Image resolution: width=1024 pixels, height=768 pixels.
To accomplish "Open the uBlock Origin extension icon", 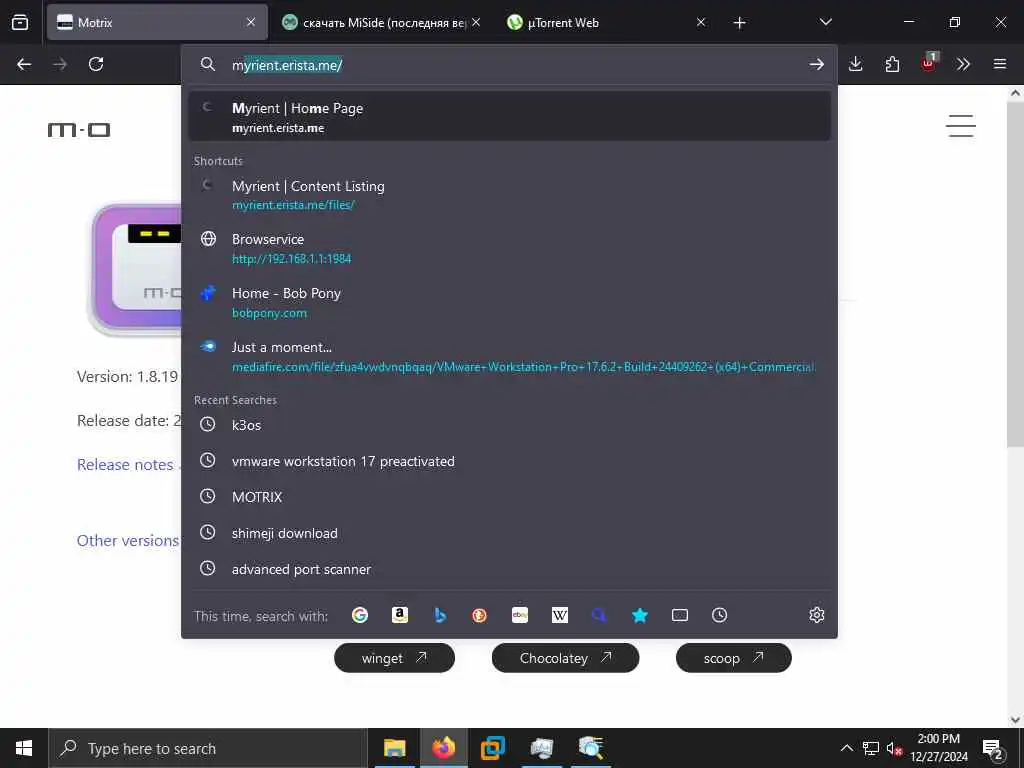I will pos(929,63).
